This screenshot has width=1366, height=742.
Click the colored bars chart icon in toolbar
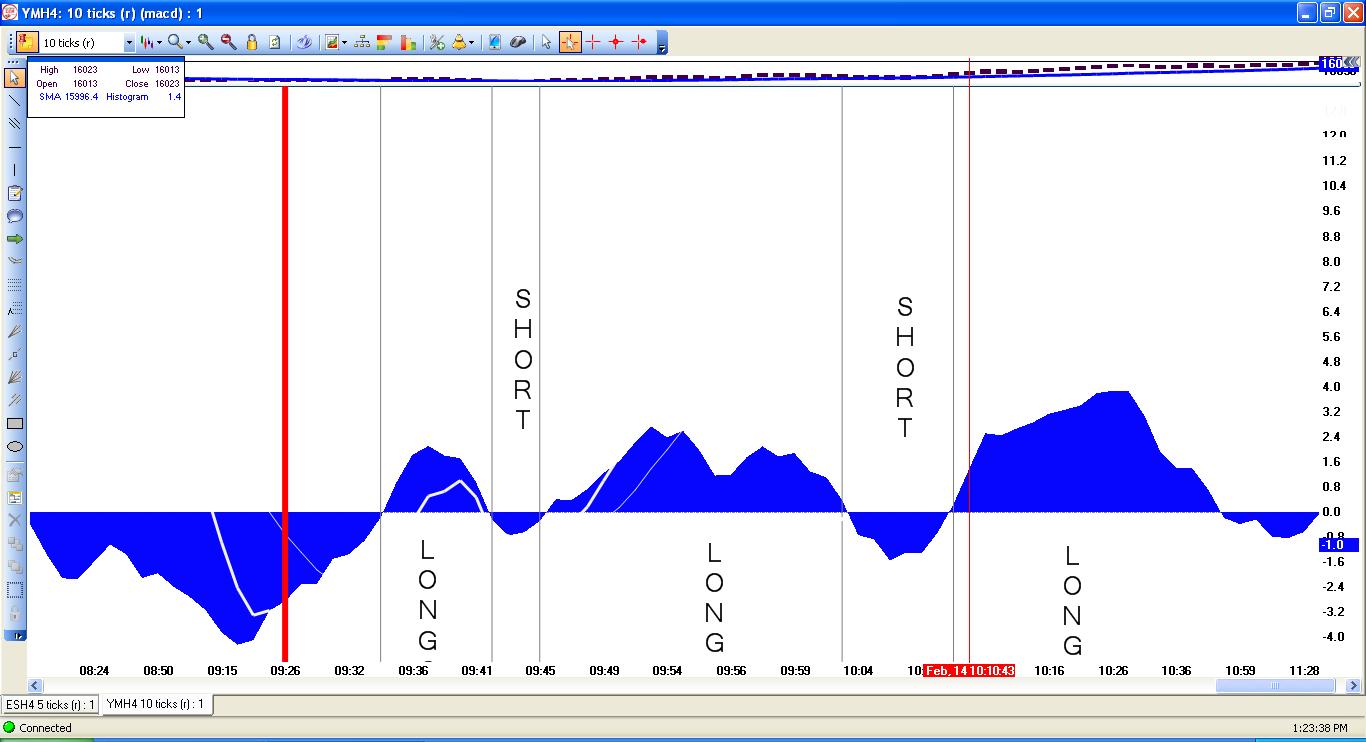(x=408, y=42)
